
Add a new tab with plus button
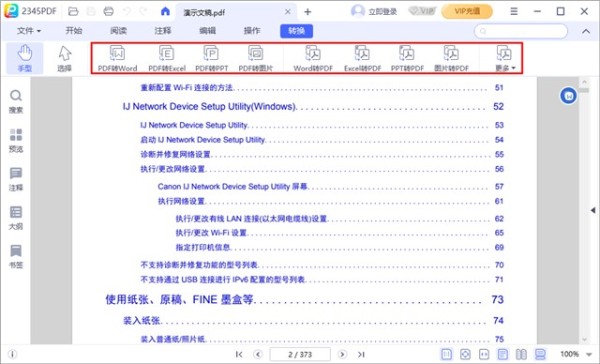point(308,12)
